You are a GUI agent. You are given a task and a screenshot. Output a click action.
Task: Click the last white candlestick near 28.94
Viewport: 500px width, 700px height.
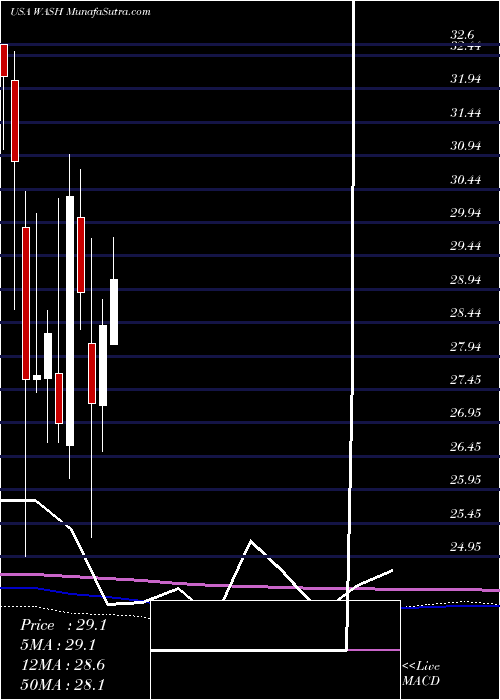coord(114,312)
